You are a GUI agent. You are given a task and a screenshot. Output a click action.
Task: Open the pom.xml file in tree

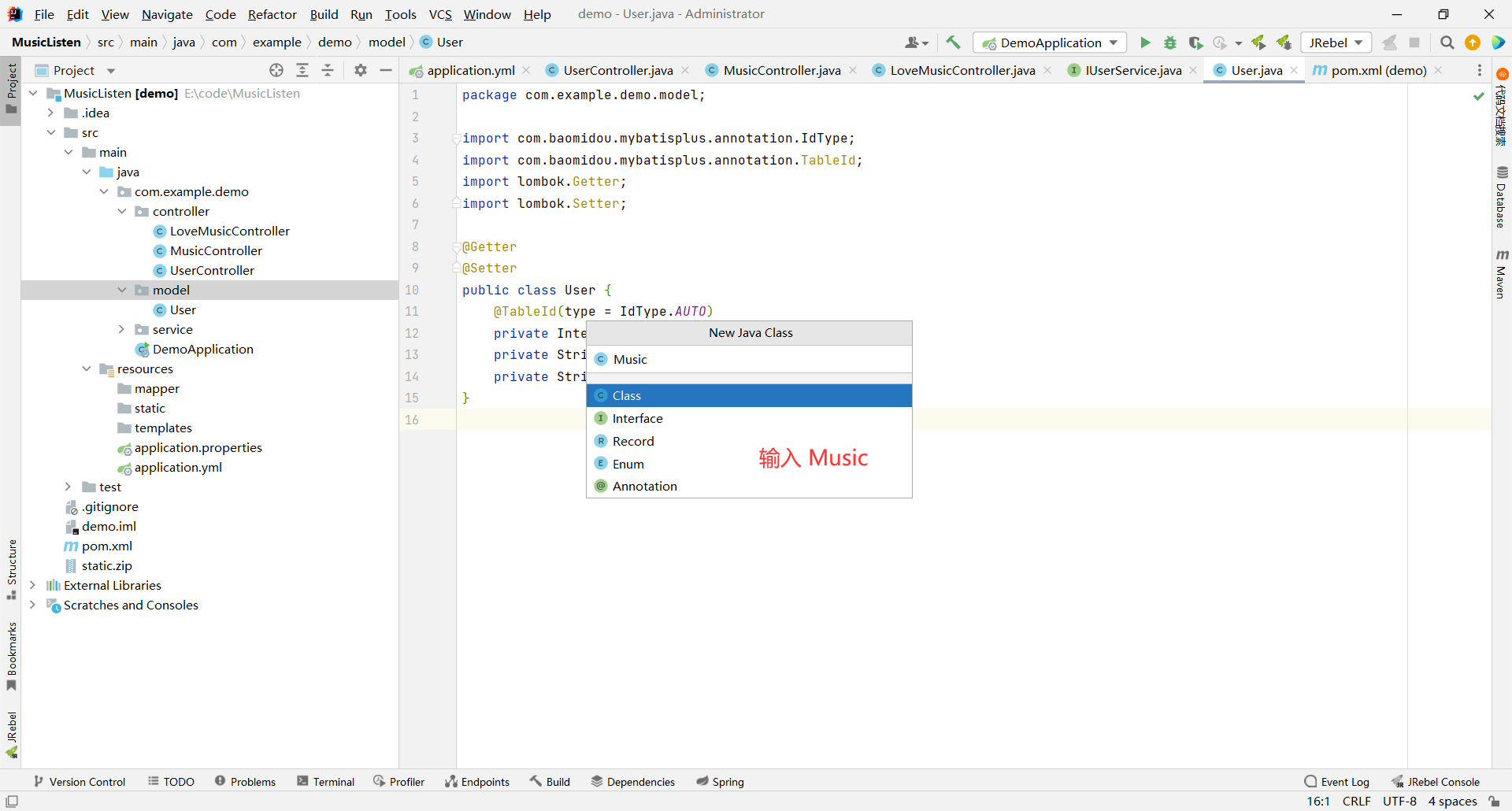pos(106,546)
